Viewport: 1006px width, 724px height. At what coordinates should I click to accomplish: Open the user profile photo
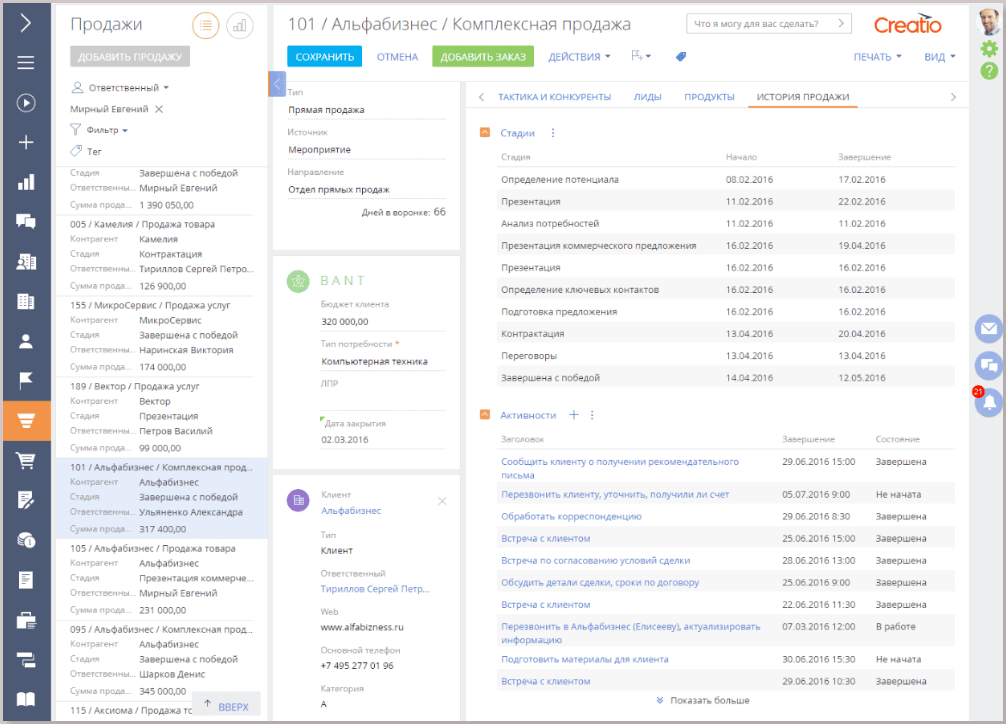[x=989, y=22]
